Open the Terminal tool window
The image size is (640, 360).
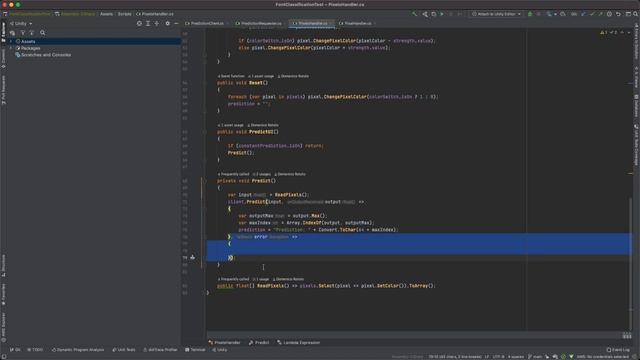coord(195,350)
